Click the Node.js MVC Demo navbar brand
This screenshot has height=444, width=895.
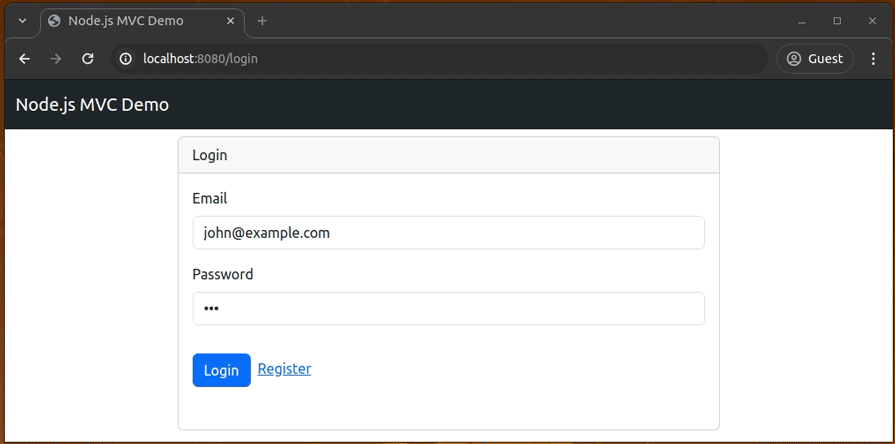[x=92, y=105]
